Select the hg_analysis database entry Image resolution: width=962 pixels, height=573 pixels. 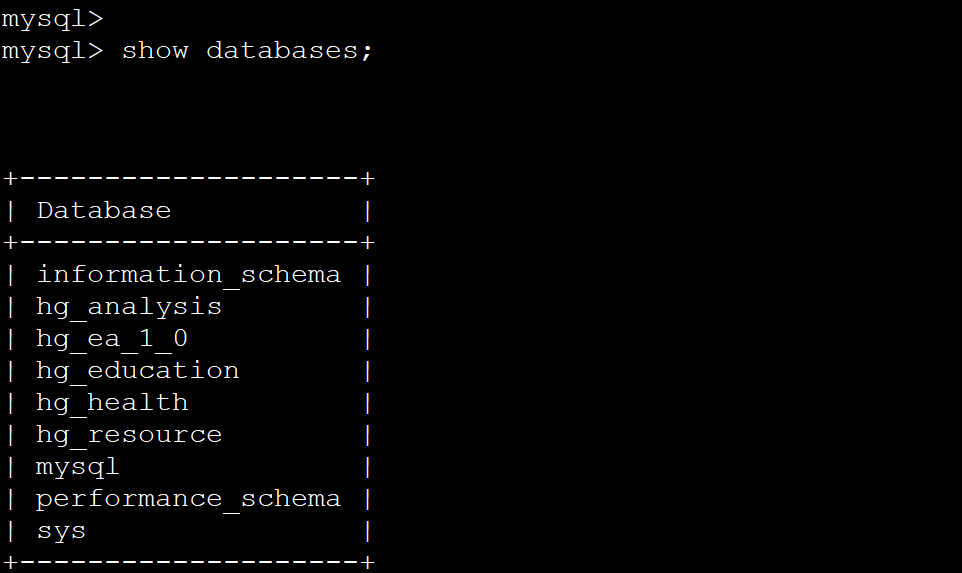[129, 307]
